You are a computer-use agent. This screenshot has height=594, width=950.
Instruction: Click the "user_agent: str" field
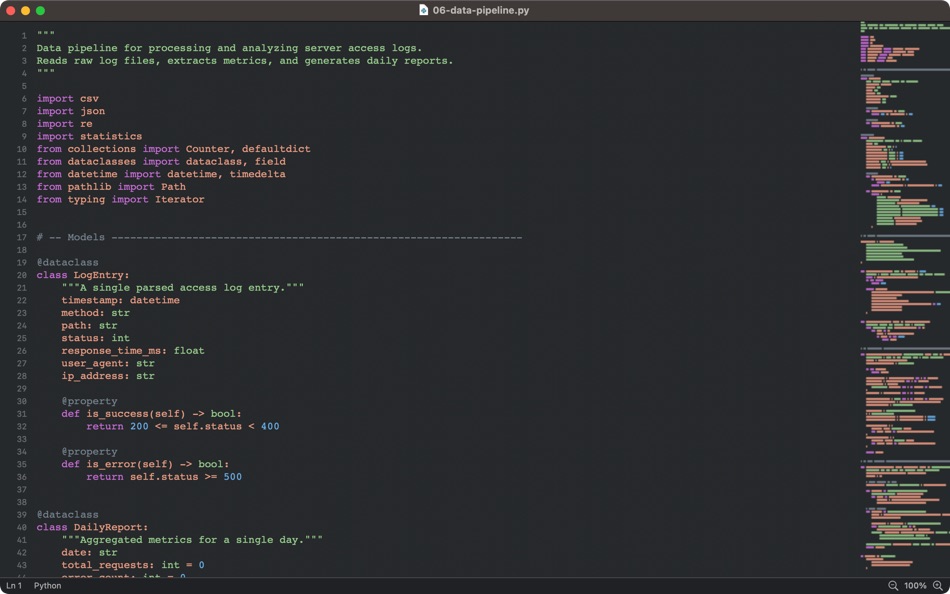[108, 363]
